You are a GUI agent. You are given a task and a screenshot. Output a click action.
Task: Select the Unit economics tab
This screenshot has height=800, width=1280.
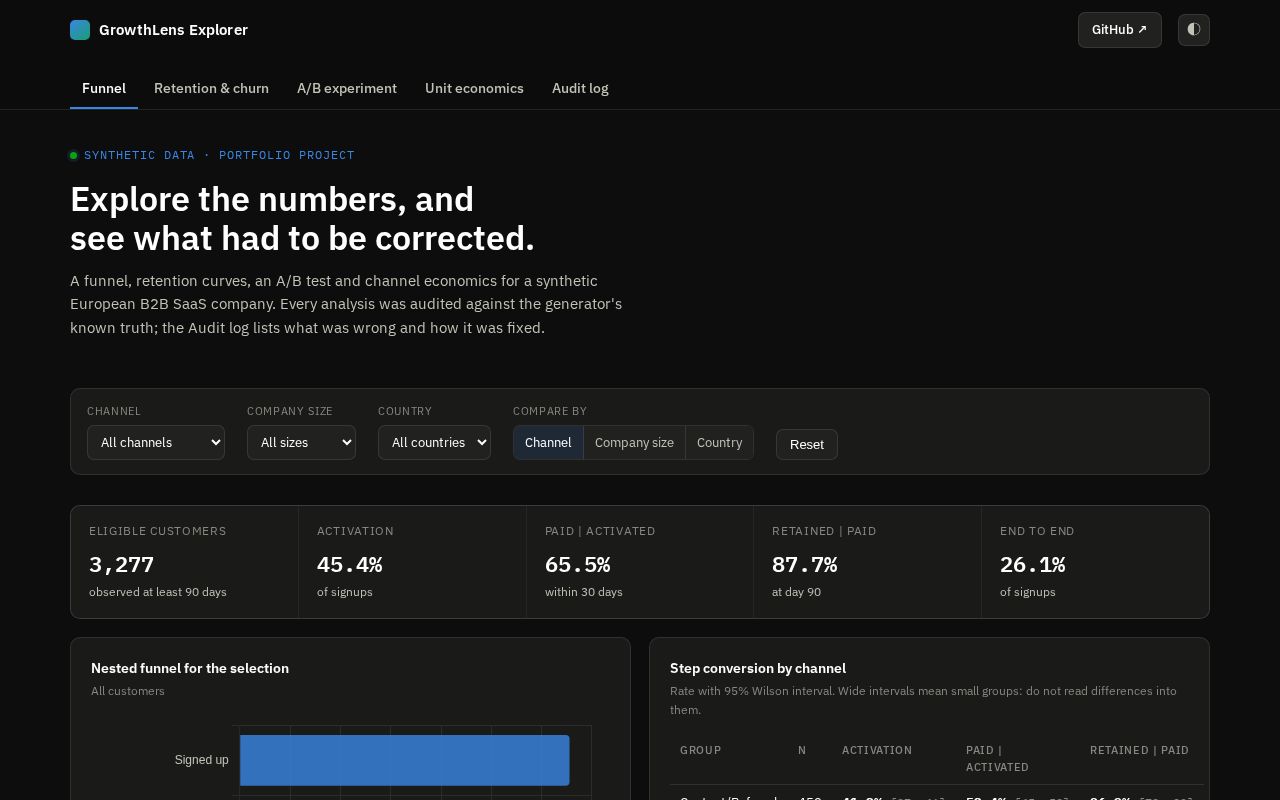click(x=474, y=88)
